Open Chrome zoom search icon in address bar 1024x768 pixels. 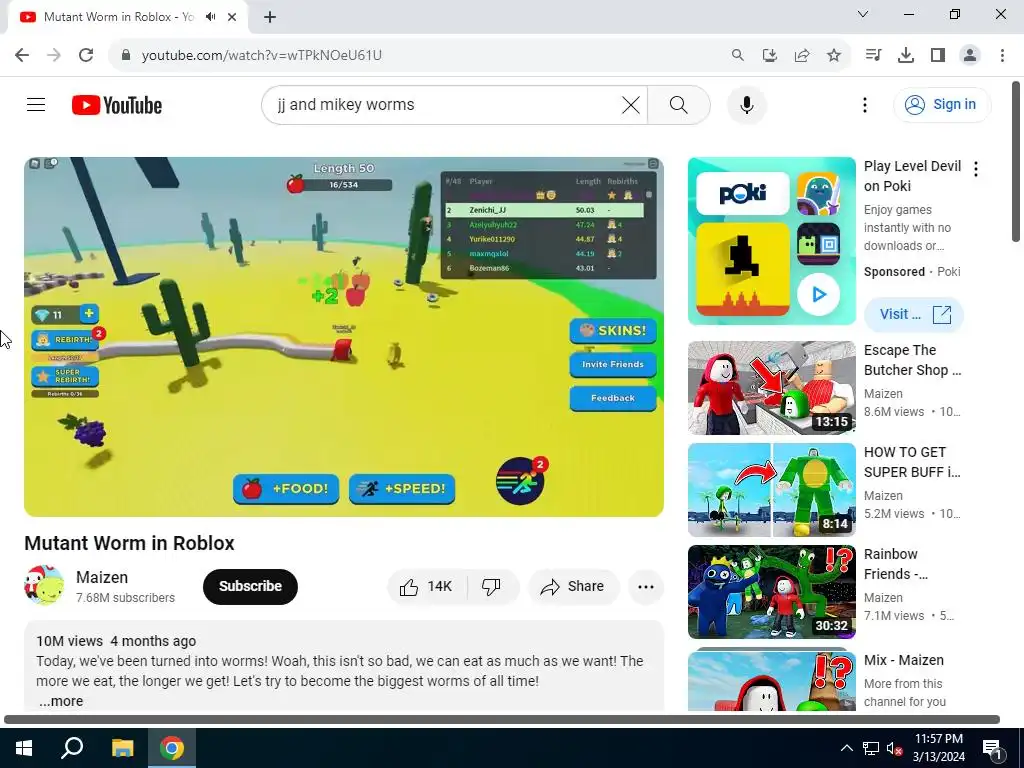(737, 55)
